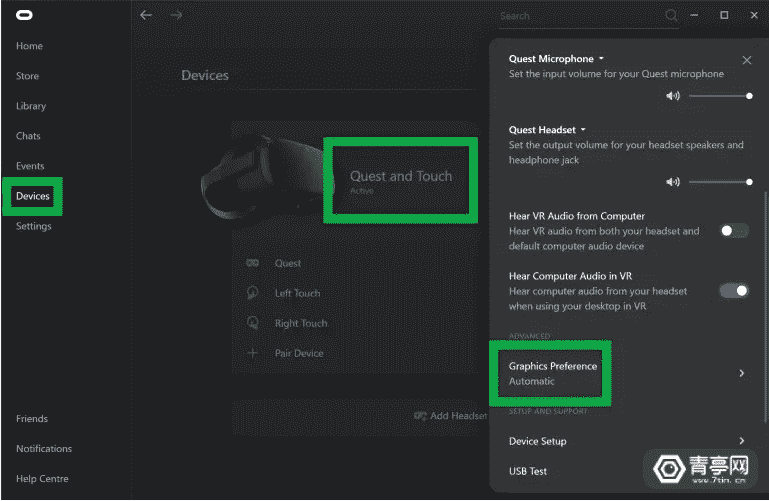This screenshot has width=769, height=501.
Task: Click the Quest headset row icon
Action: (x=253, y=263)
